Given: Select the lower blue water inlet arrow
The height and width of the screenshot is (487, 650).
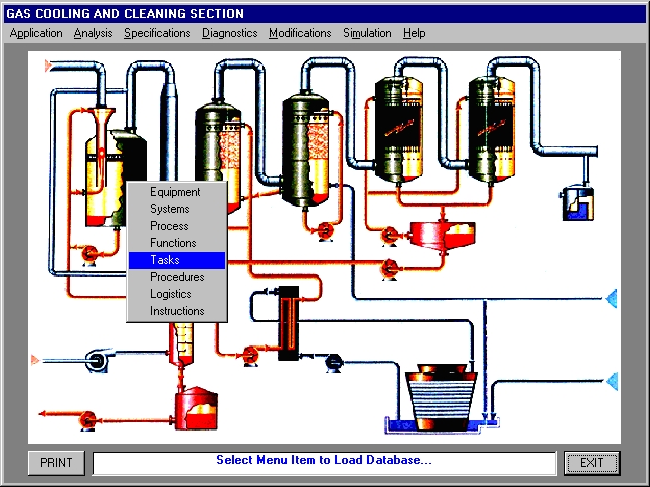Looking at the screenshot, I should point(612,381).
